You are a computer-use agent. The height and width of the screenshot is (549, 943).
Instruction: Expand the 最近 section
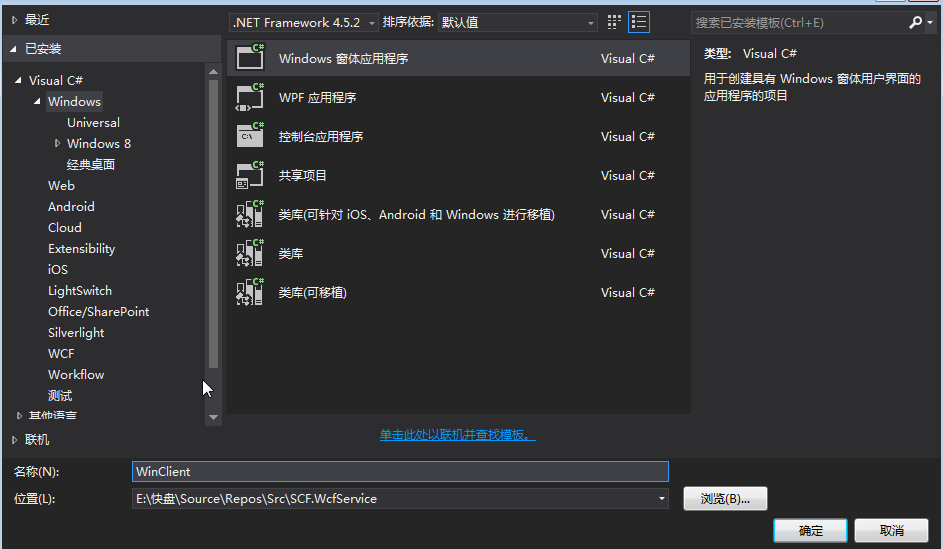click(x=14, y=20)
